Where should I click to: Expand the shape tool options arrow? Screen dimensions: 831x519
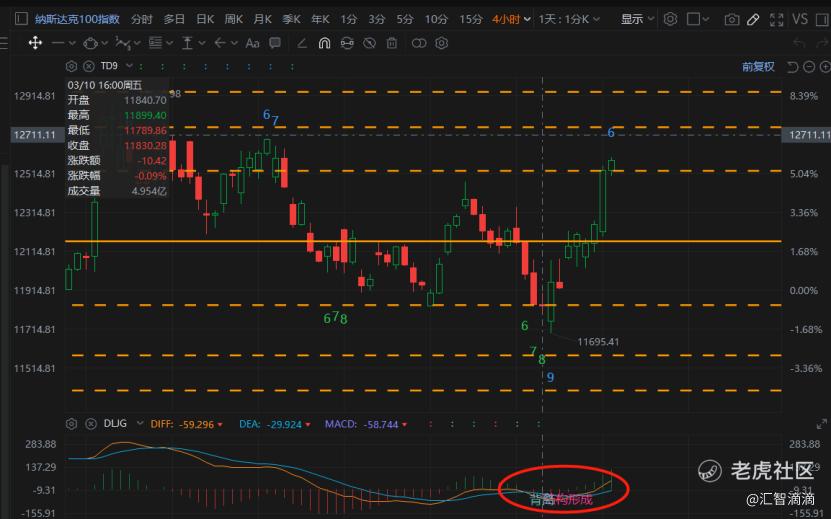click(x=104, y=43)
